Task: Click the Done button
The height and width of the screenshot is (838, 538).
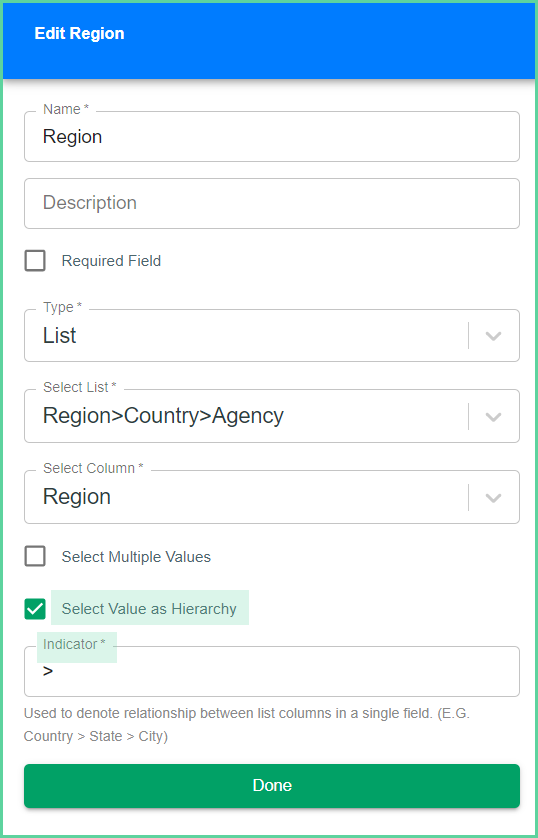Action: (271, 786)
